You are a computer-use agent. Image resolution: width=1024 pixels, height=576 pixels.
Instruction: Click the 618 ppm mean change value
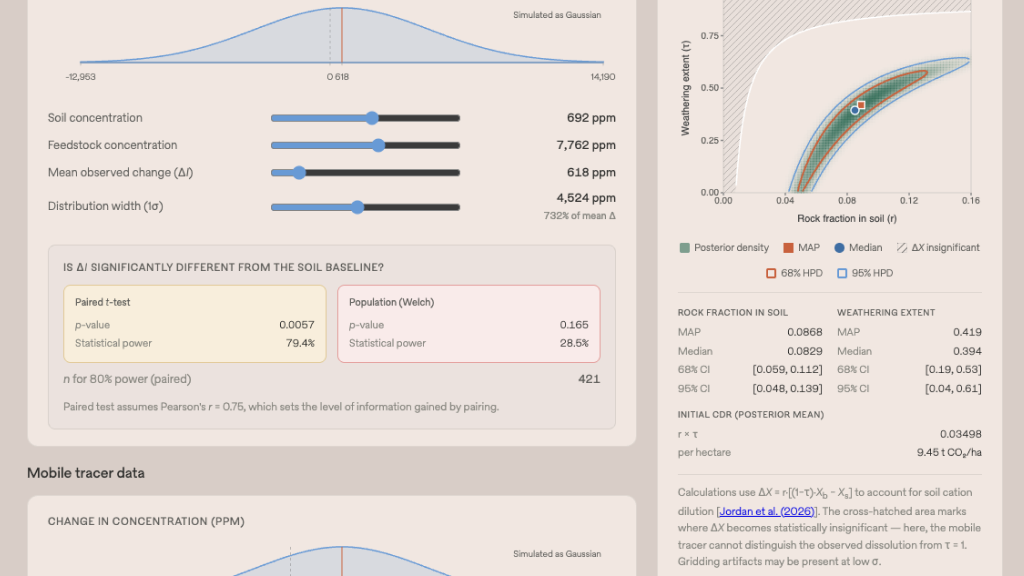591,173
